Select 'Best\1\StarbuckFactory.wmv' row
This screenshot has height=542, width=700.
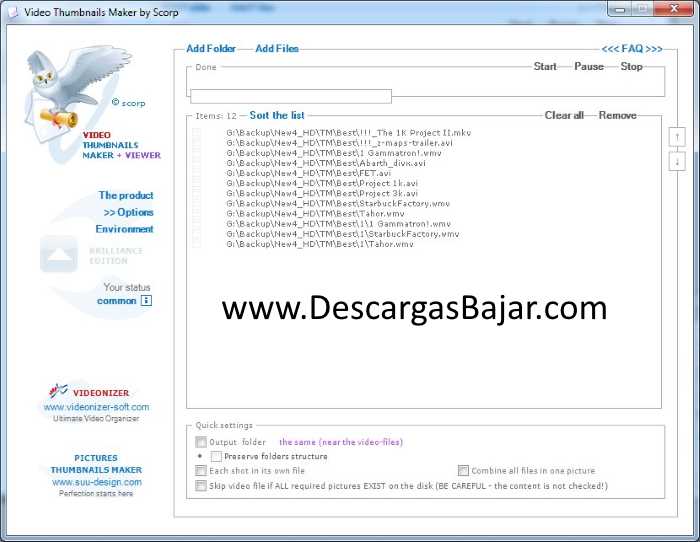pyautogui.click(x=342, y=234)
